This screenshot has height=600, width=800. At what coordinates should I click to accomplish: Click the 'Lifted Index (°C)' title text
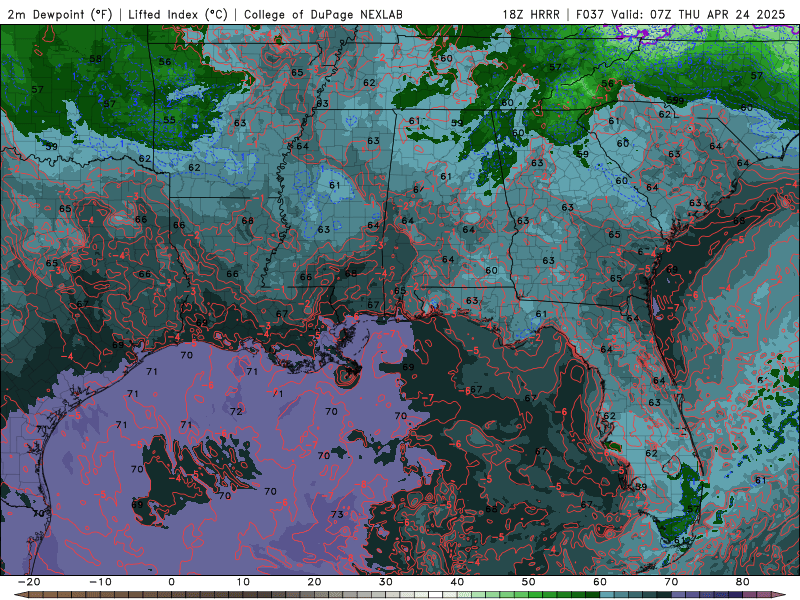[178, 14]
